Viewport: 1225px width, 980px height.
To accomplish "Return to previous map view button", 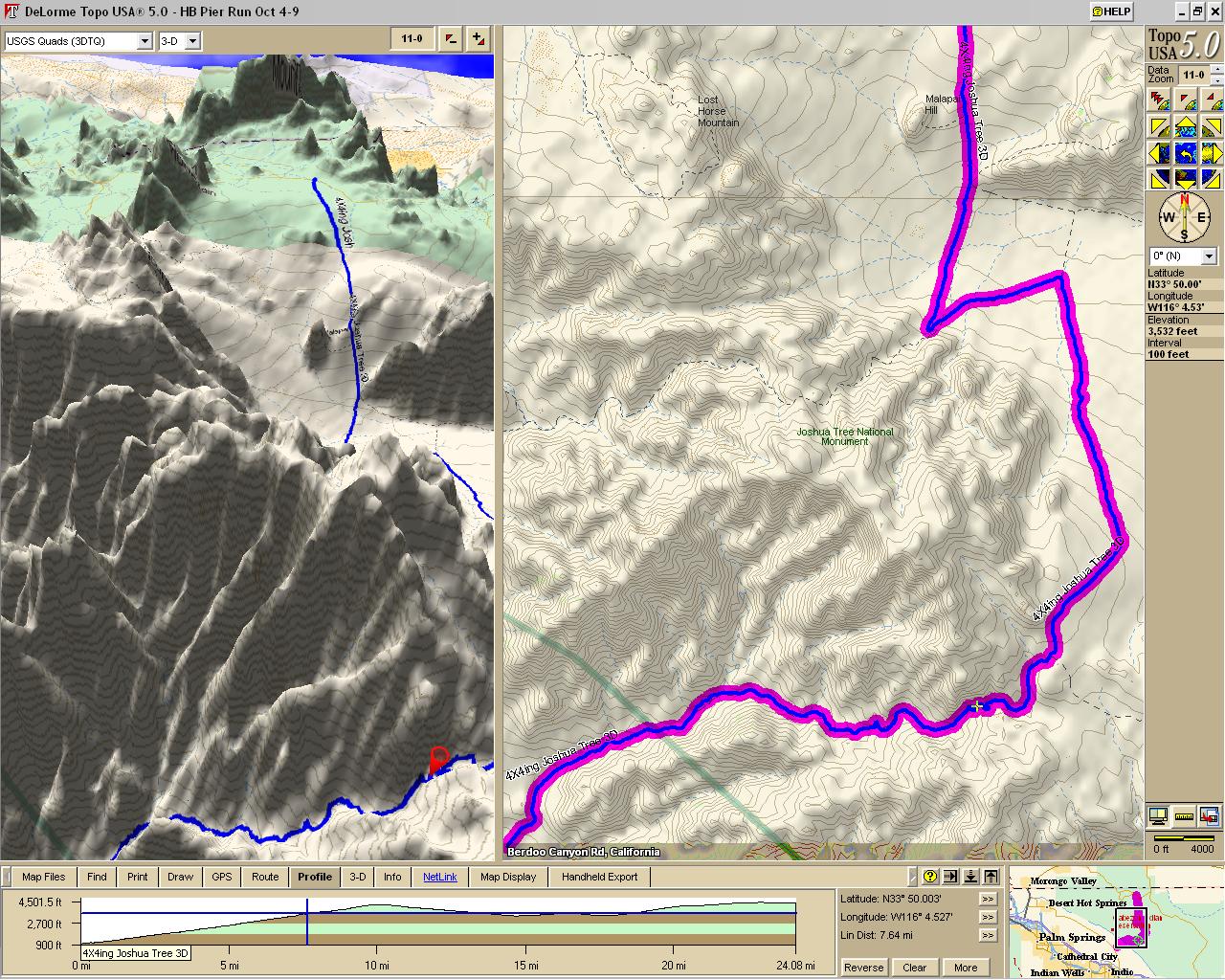I will click(1185, 153).
